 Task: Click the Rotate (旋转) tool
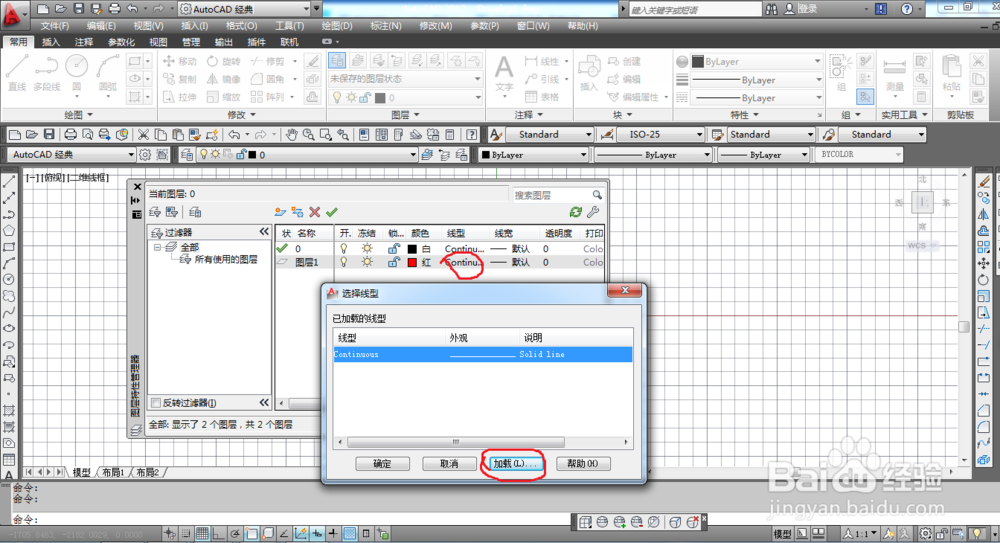[224, 61]
